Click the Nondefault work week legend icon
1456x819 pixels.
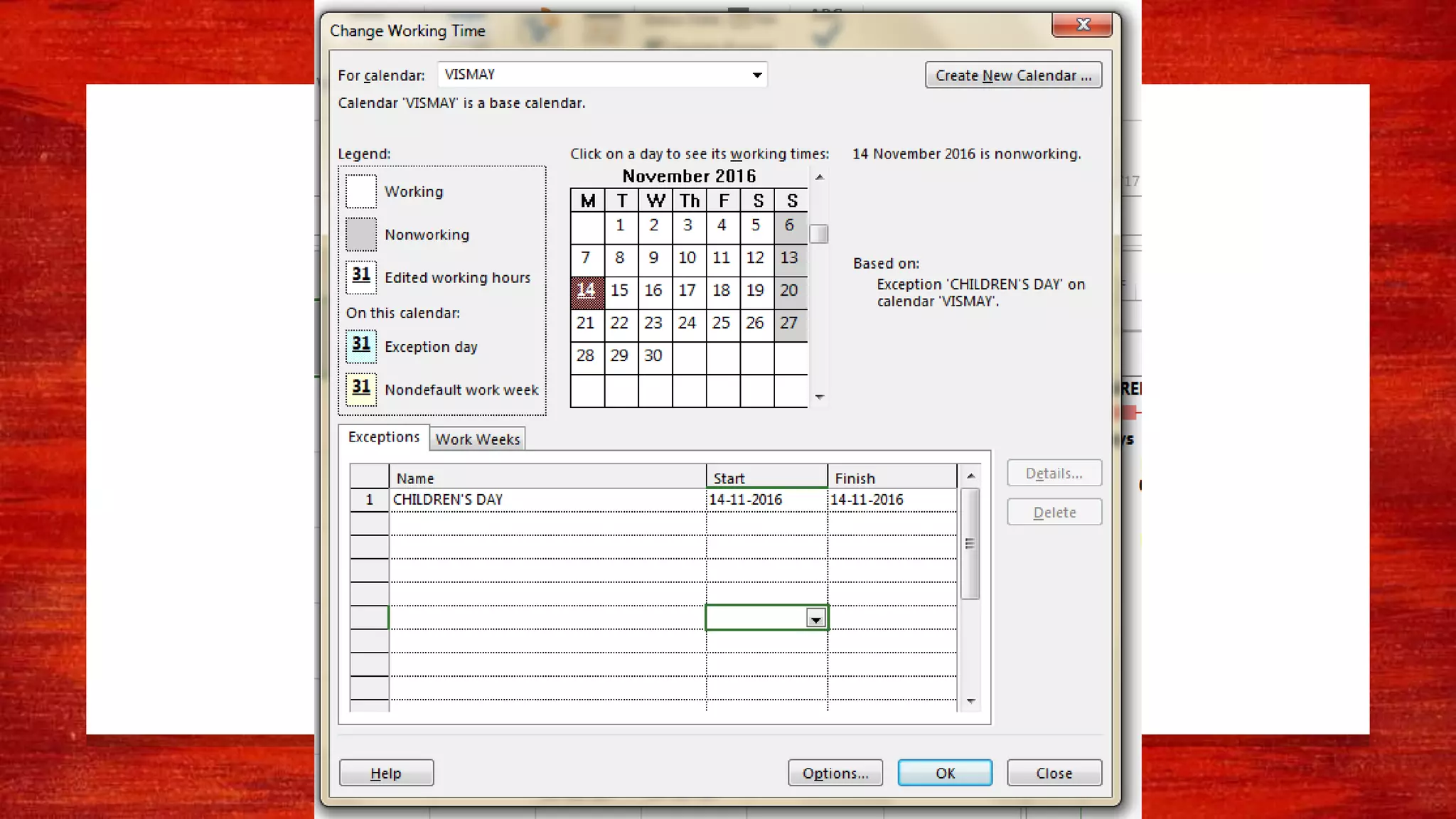(361, 389)
